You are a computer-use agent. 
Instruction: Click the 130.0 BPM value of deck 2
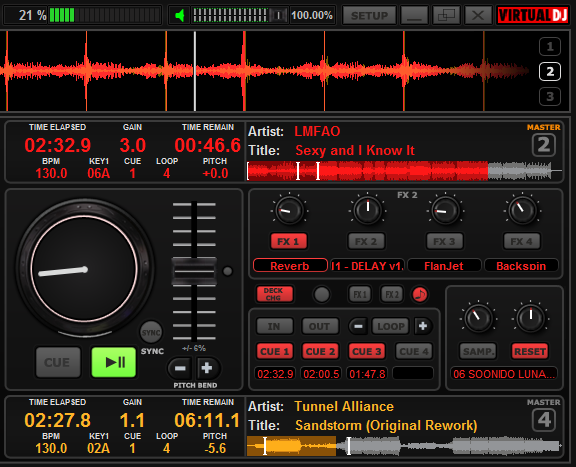click(51, 173)
